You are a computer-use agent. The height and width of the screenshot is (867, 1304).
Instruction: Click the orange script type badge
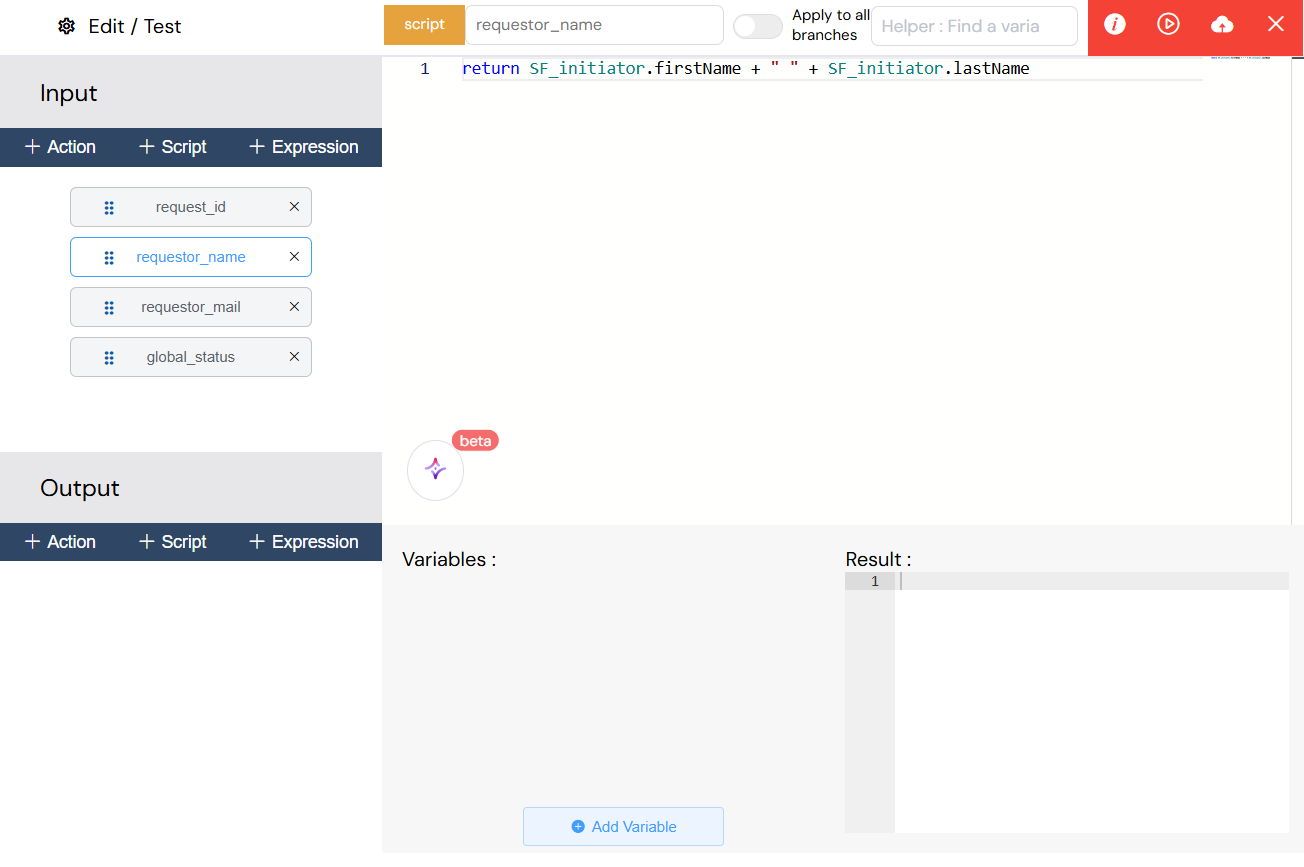click(424, 24)
